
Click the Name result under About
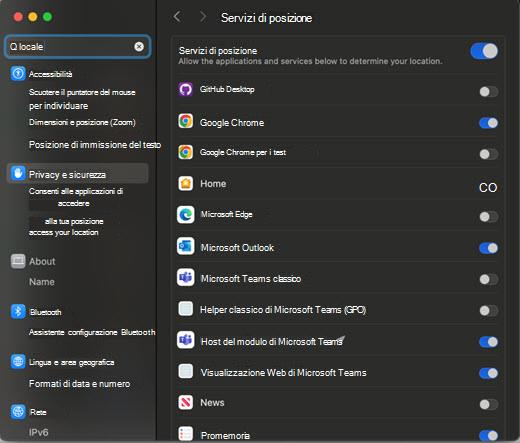[x=42, y=282]
